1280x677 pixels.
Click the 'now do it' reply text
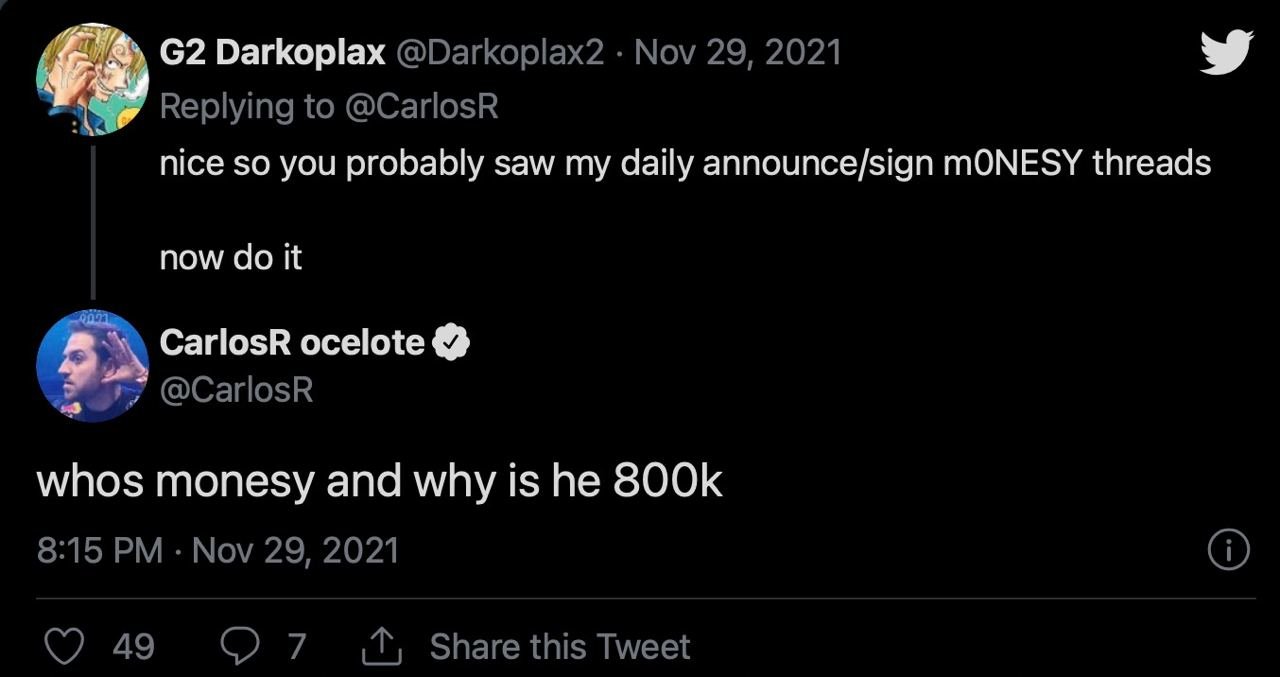[231, 258]
